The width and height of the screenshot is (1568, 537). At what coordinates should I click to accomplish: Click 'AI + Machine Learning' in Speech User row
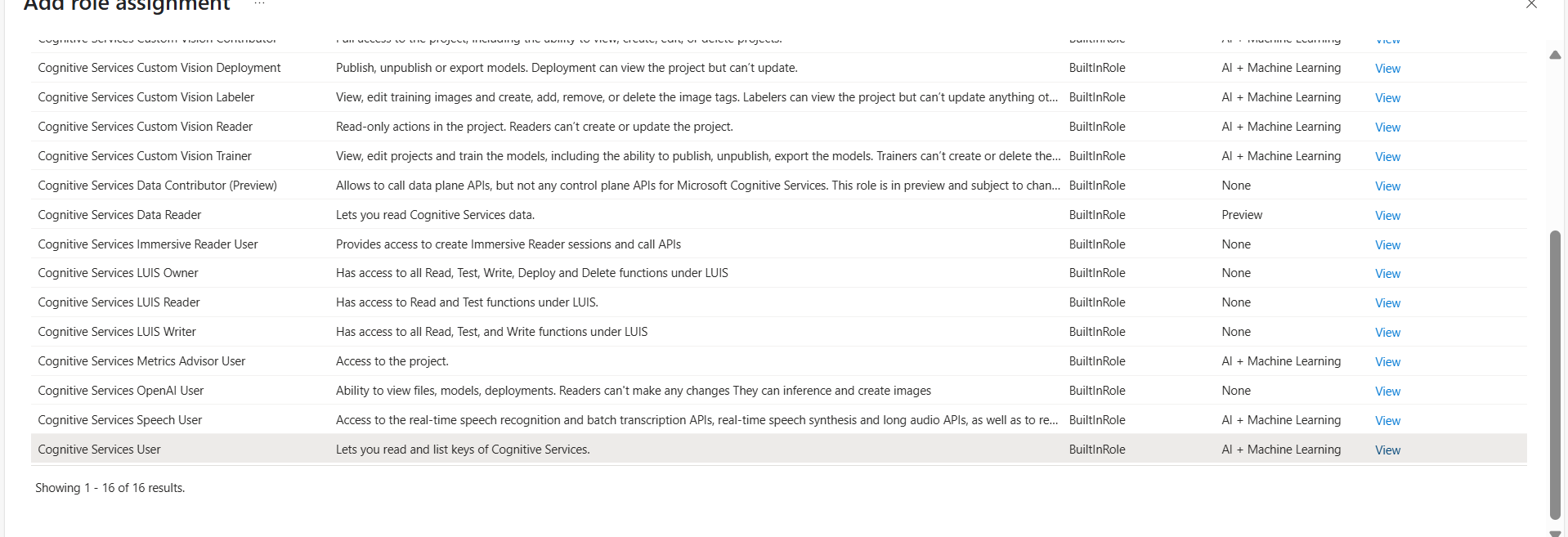click(1281, 420)
